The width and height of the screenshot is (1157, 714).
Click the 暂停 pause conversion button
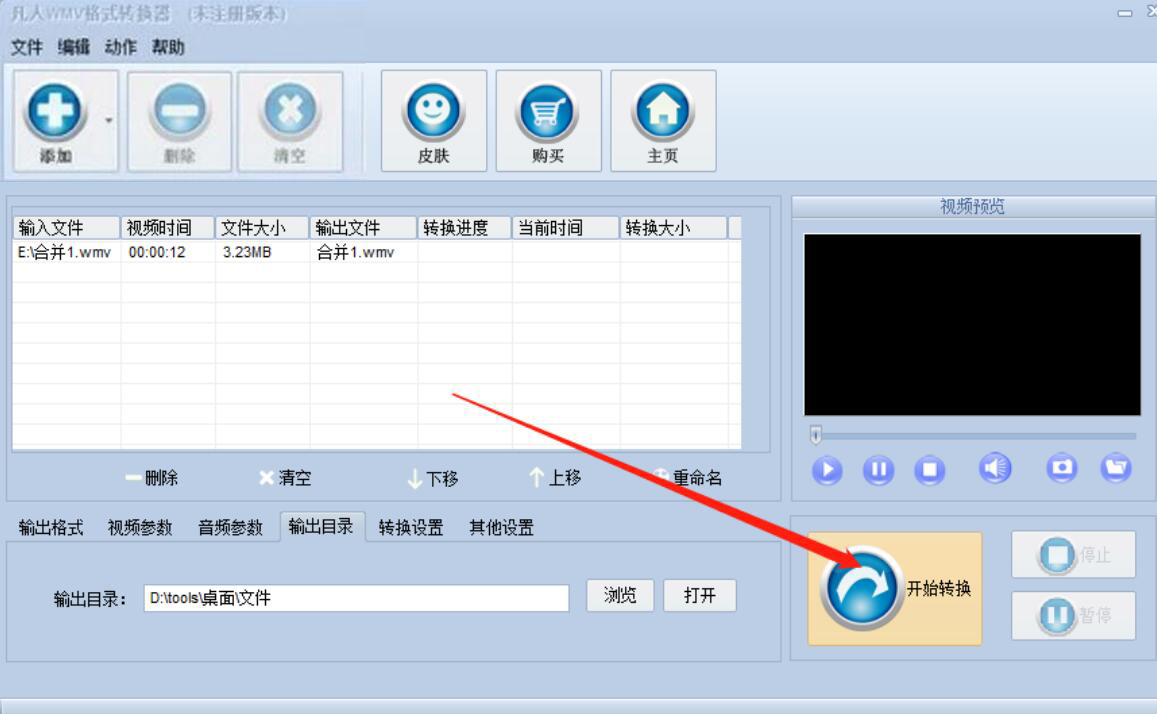tap(1074, 615)
